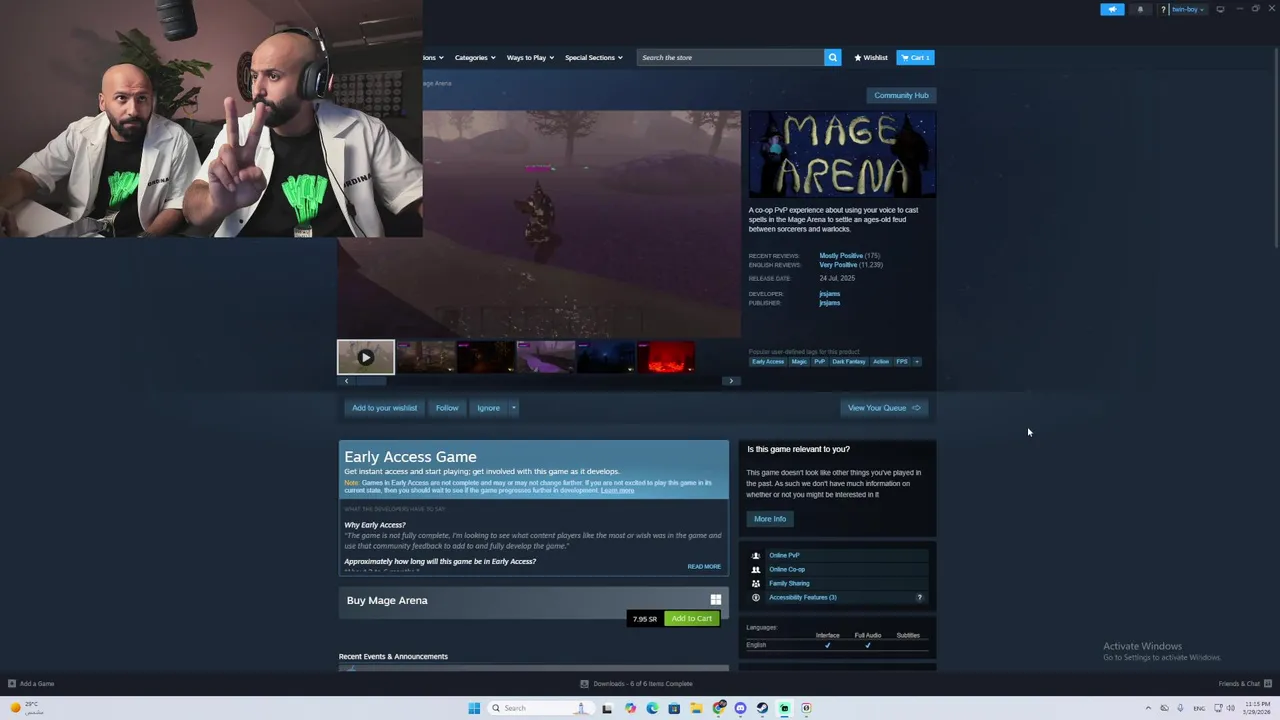
Task: Open Discord from the taskbar
Action: (x=740, y=708)
